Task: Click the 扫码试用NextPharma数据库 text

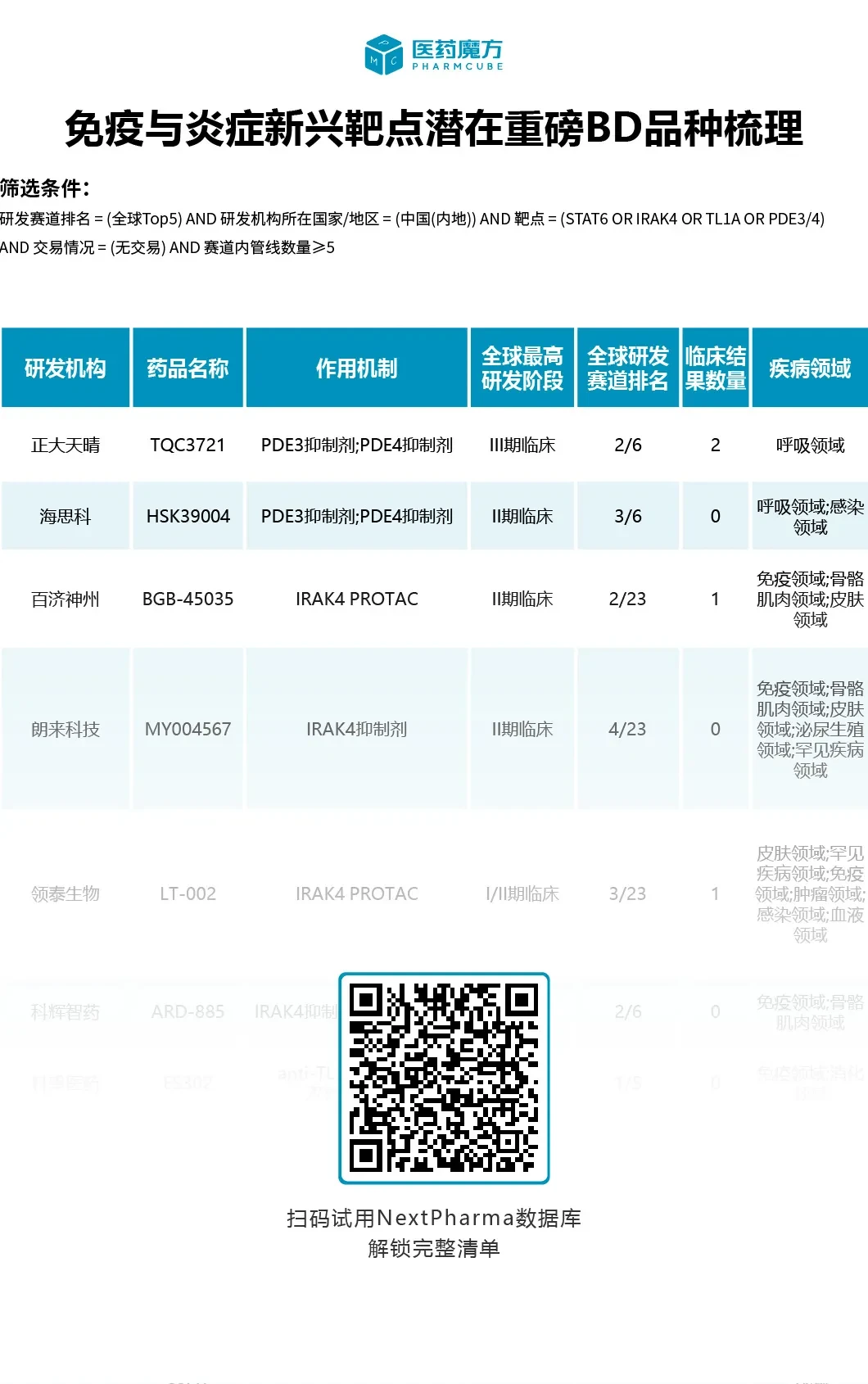Action: [x=434, y=1218]
